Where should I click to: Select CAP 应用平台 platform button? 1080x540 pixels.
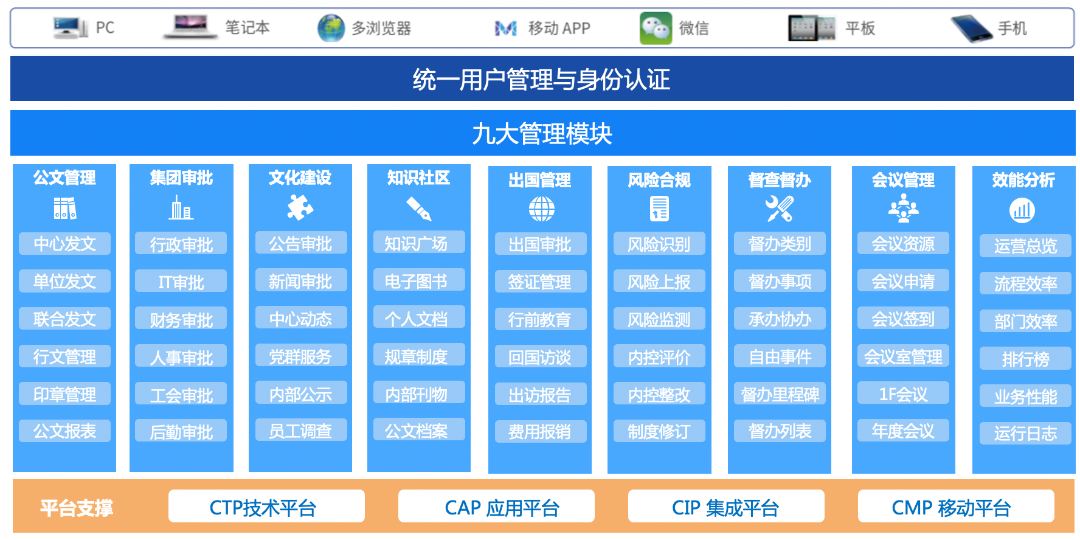(496, 508)
